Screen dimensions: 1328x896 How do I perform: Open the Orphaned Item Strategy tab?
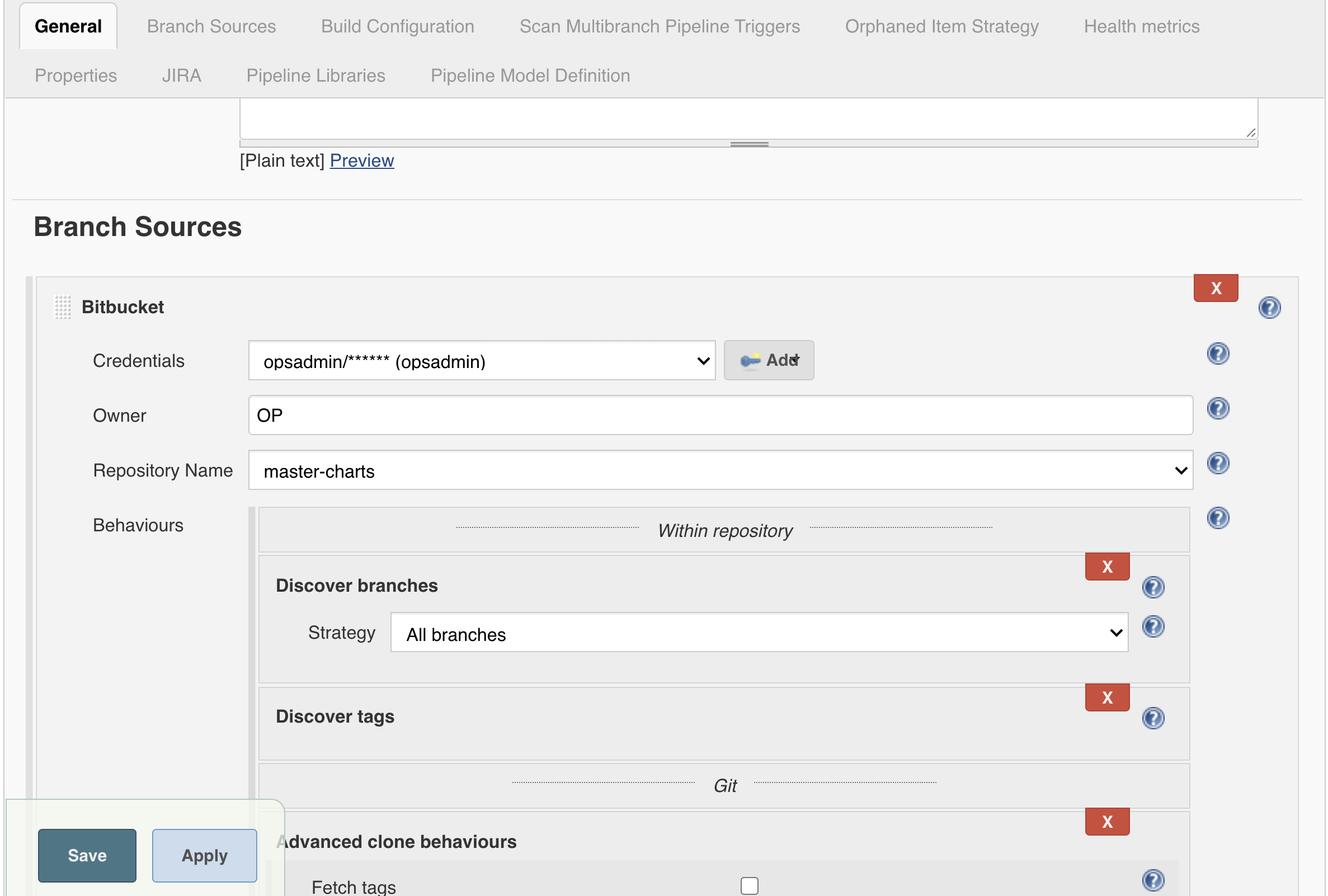point(941,26)
